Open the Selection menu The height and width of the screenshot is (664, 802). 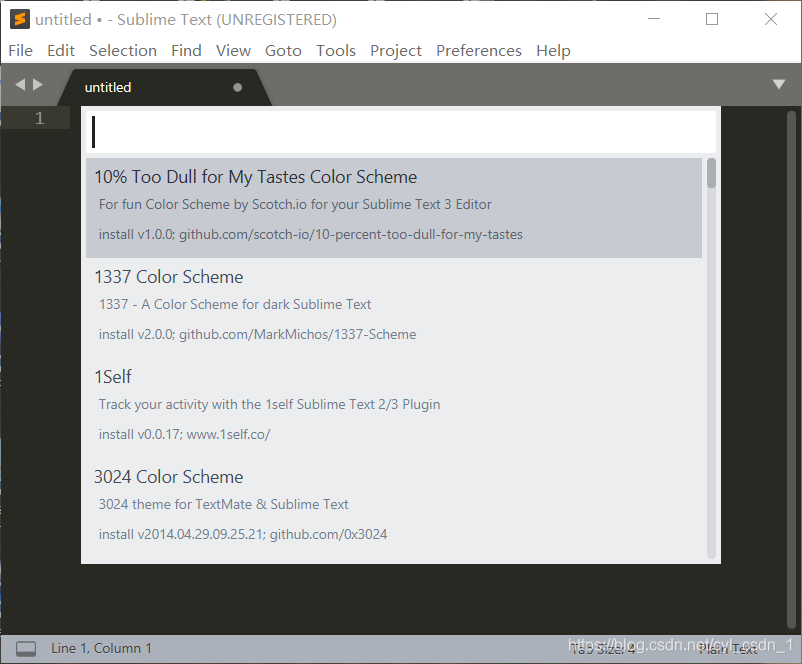tap(123, 51)
